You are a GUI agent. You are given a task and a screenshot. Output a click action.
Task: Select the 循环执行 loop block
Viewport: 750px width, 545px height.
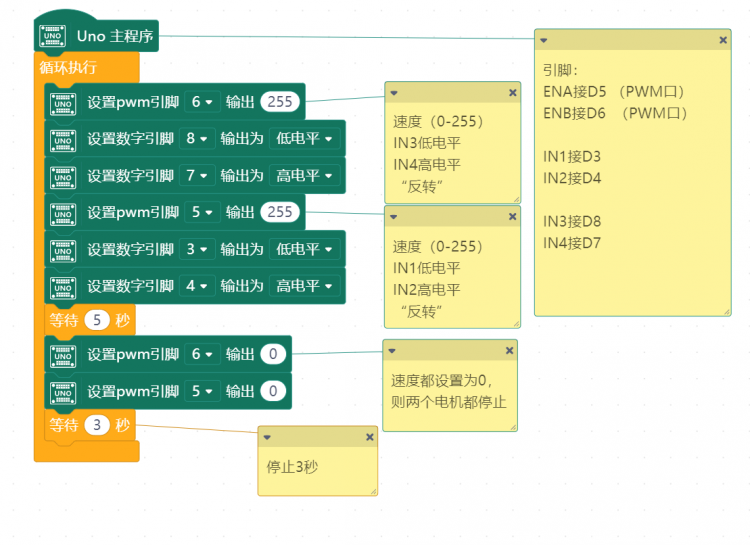pyautogui.click(x=68, y=67)
